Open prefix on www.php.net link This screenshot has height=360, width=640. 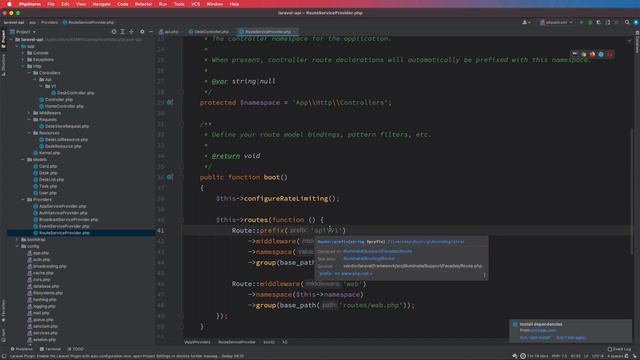point(346,274)
